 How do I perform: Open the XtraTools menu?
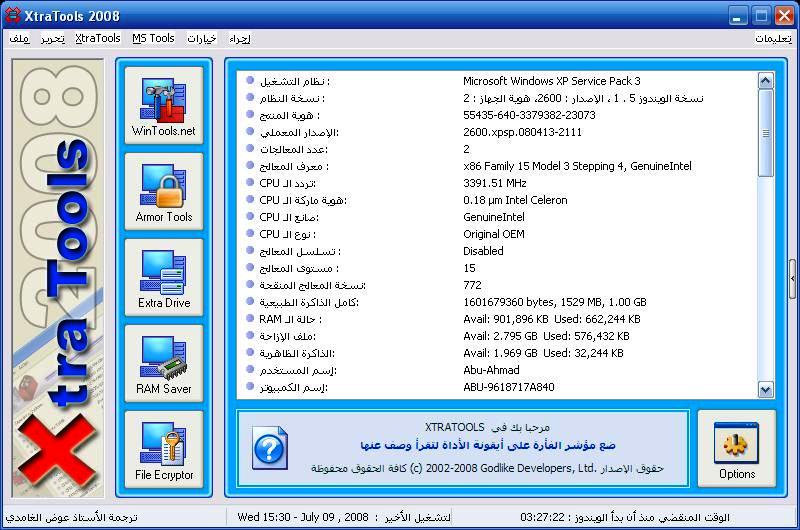98,39
